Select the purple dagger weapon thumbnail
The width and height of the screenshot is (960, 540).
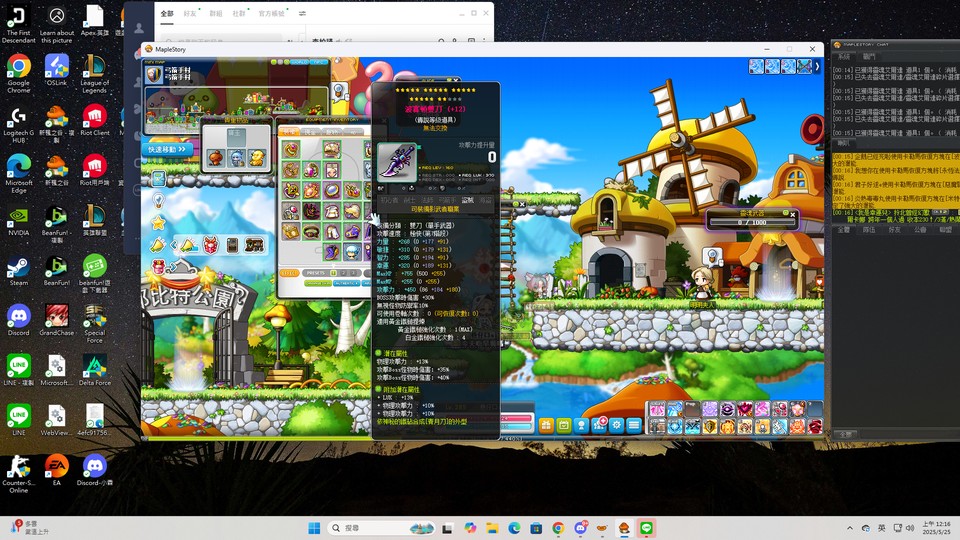397,161
